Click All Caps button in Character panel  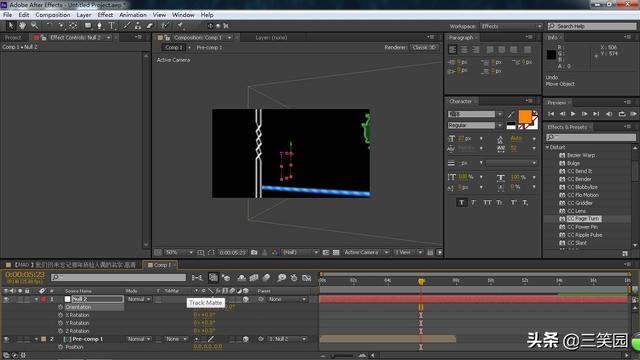pos(487,202)
